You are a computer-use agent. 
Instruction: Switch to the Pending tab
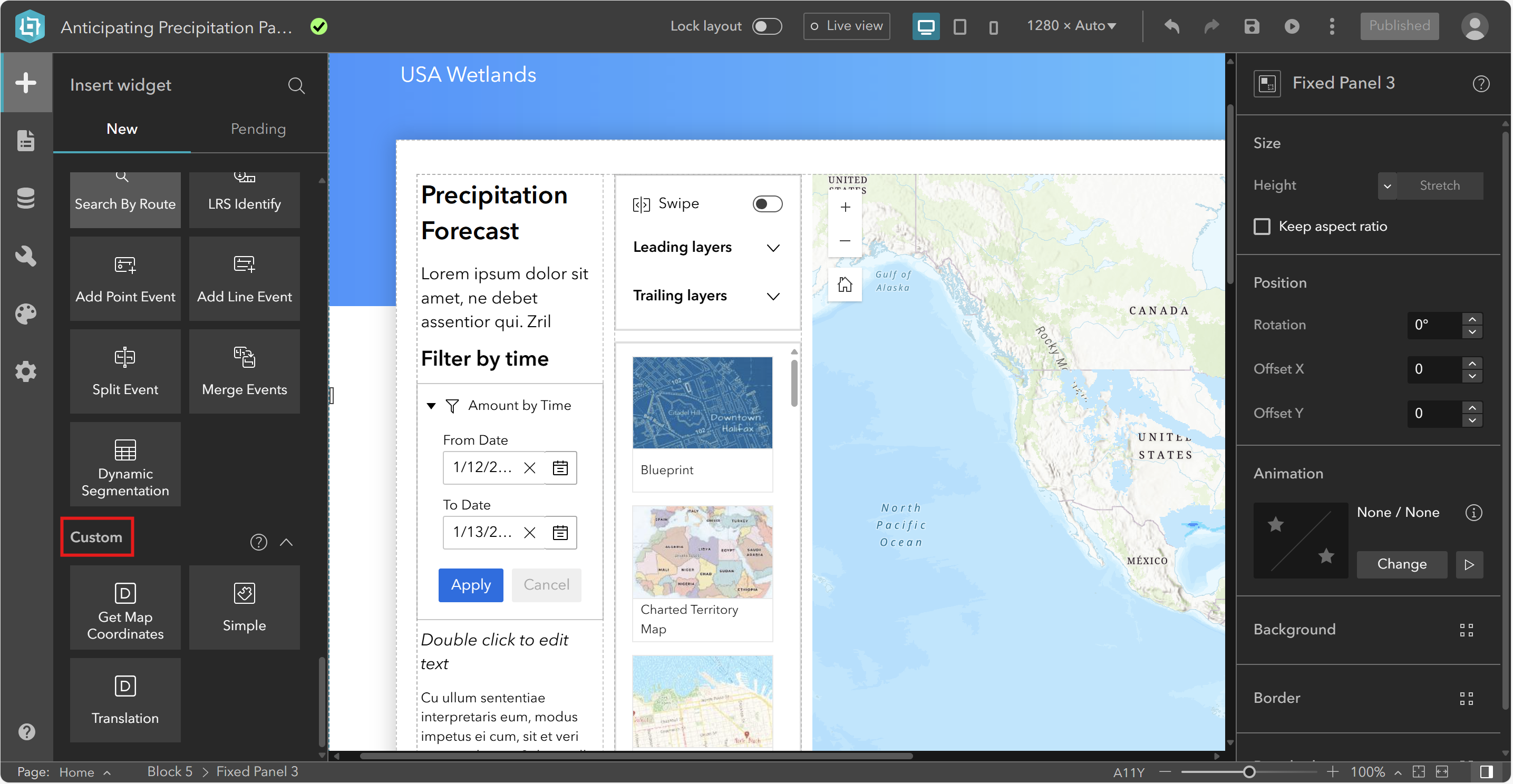[x=258, y=129]
